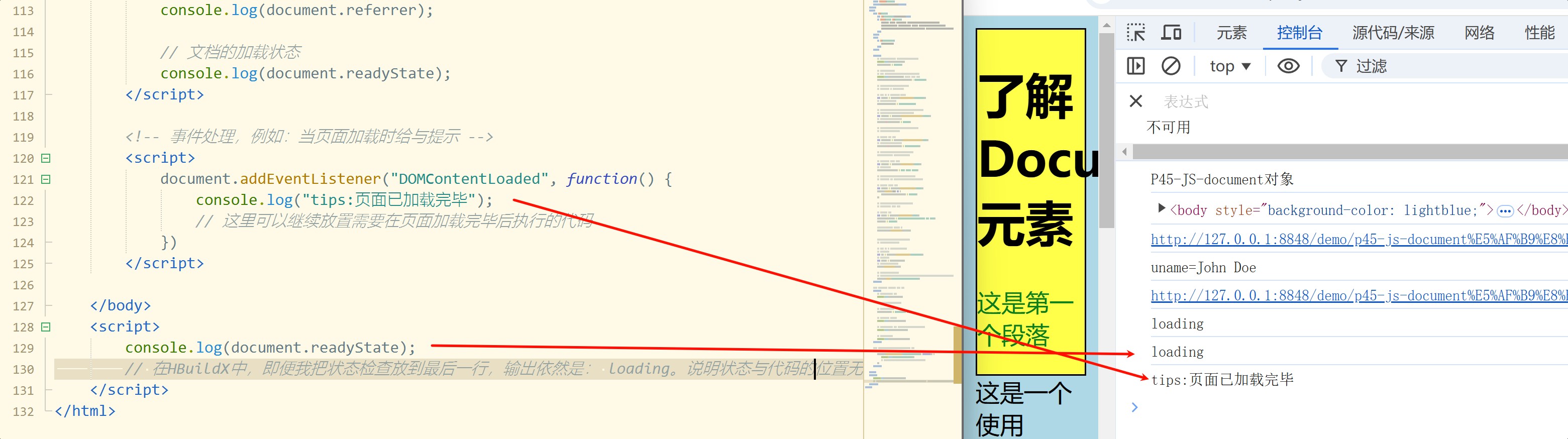Viewport: 1568px width, 439px height.
Task: Collapse the script block at line 120
Action: click(x=46, y=158)
